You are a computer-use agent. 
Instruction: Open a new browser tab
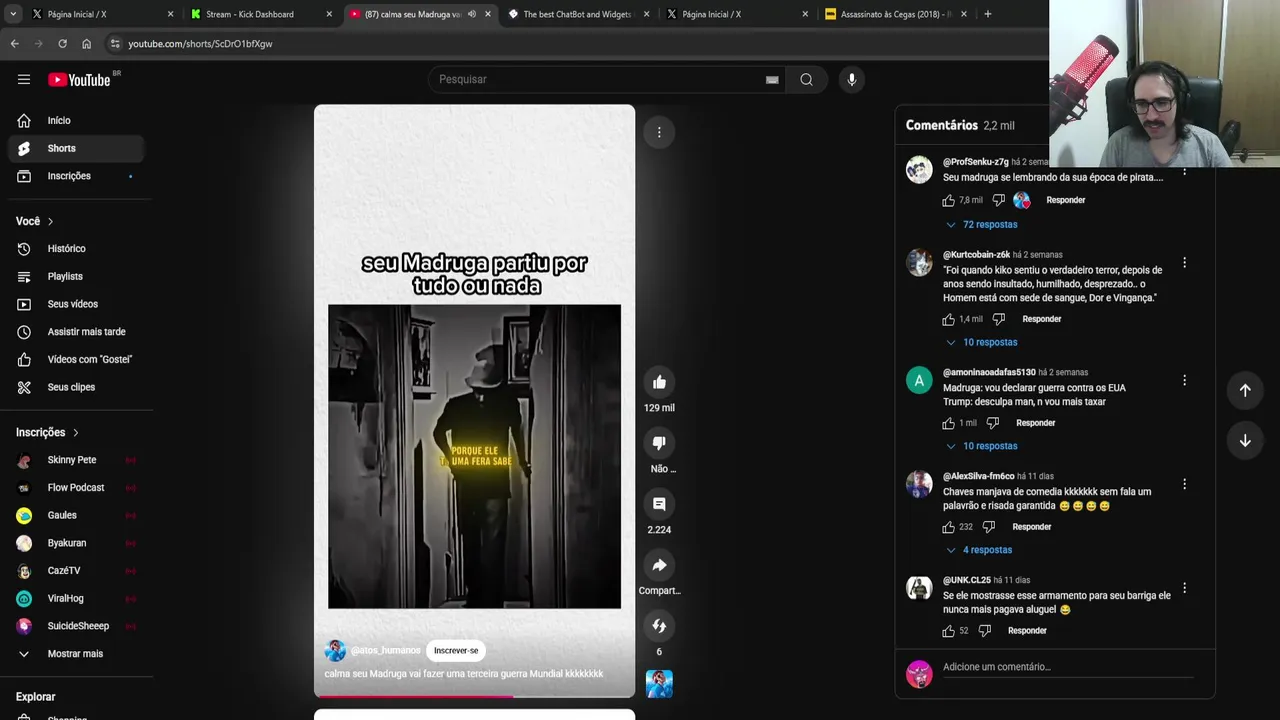tap(988, 14)
